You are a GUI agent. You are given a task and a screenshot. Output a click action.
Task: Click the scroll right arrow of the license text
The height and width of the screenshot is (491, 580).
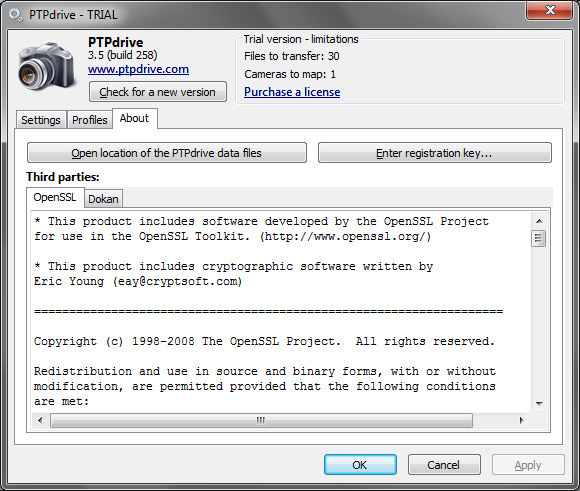tap(521, 420)
